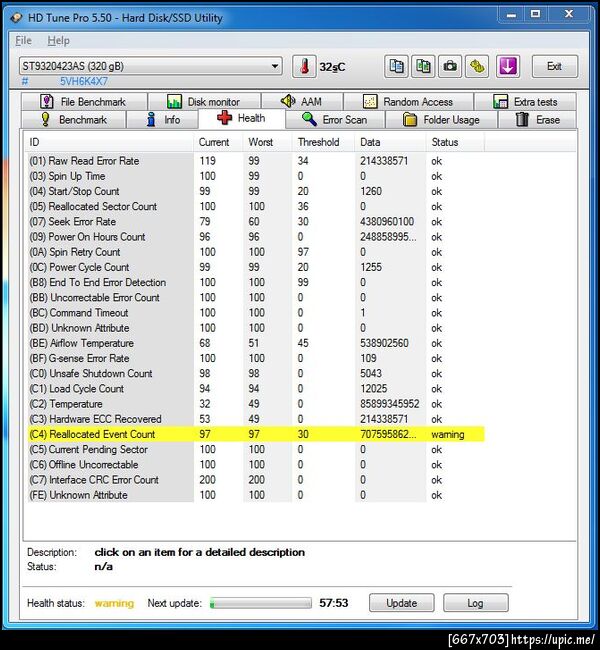Switch to the Erase tab

(537, 120)
